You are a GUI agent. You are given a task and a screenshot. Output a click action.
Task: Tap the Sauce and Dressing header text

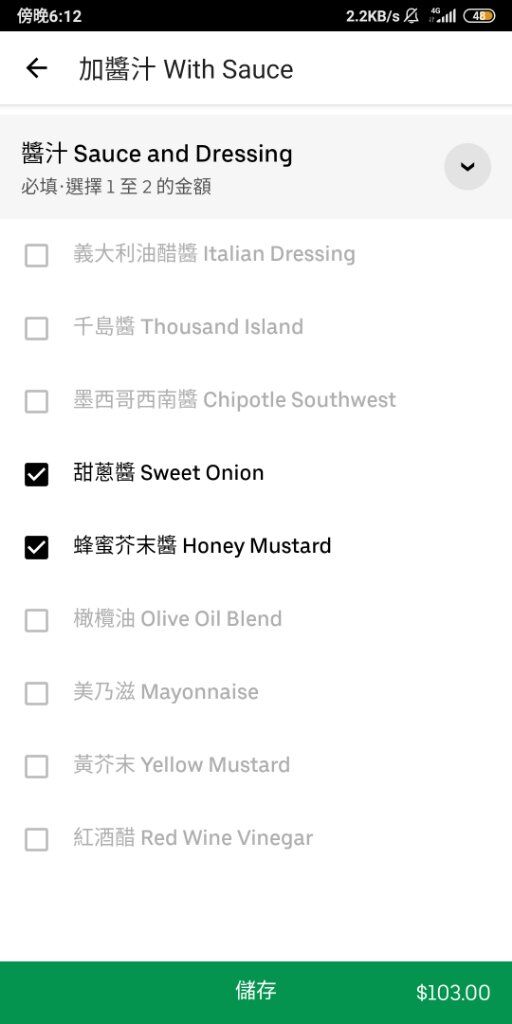[157, 154]
